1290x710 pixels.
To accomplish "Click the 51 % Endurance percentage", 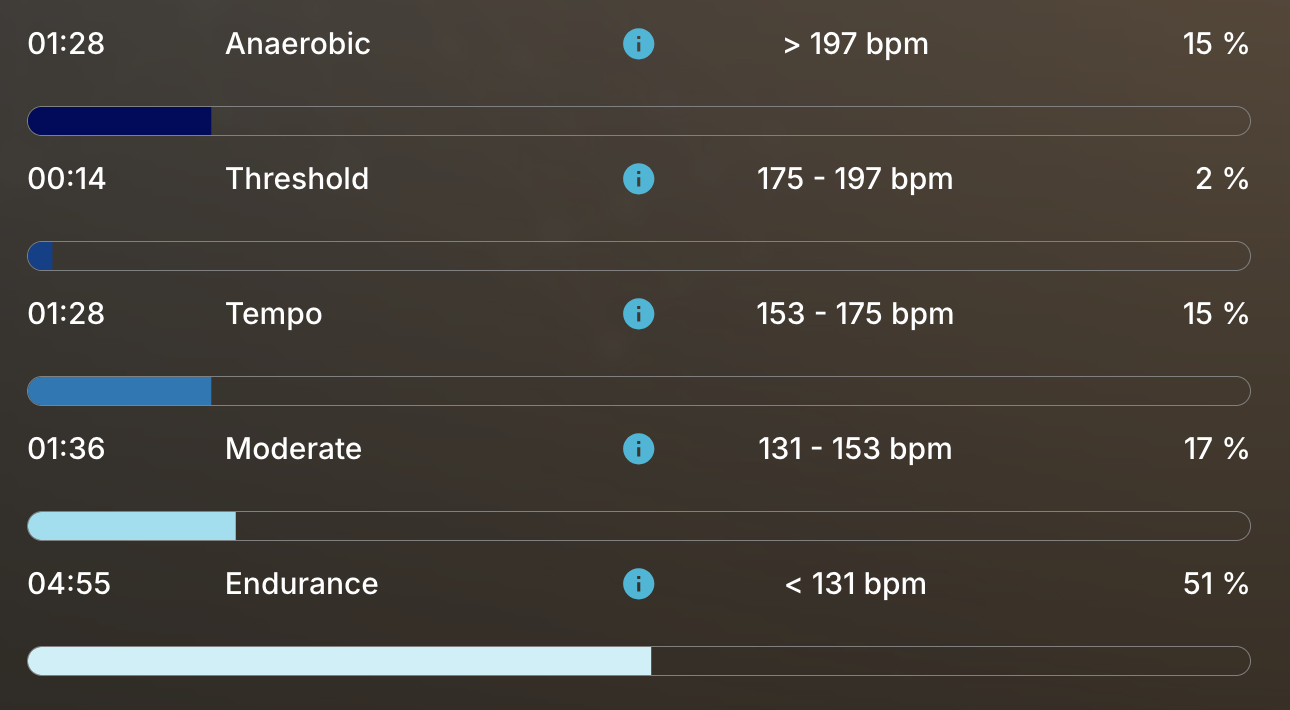I will 1215,584.
